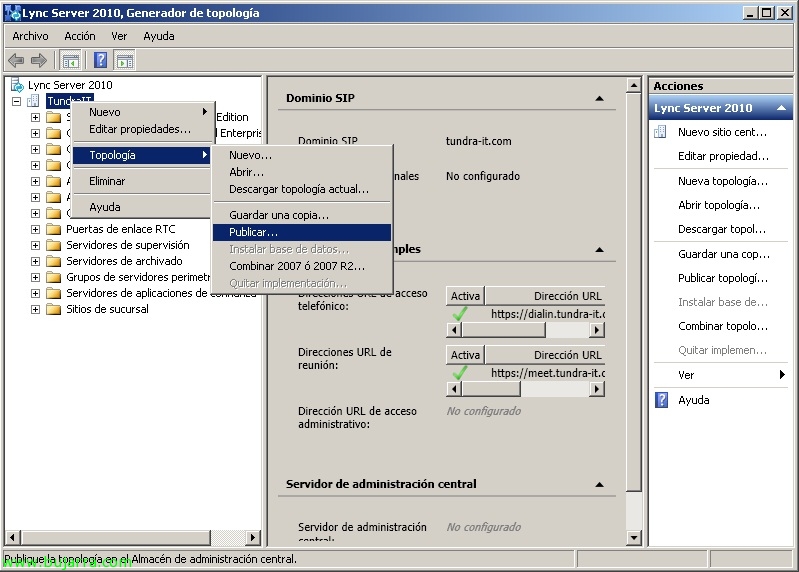
Task: Expand the Grupos de servidores perimetrales node
Action: 35,277
